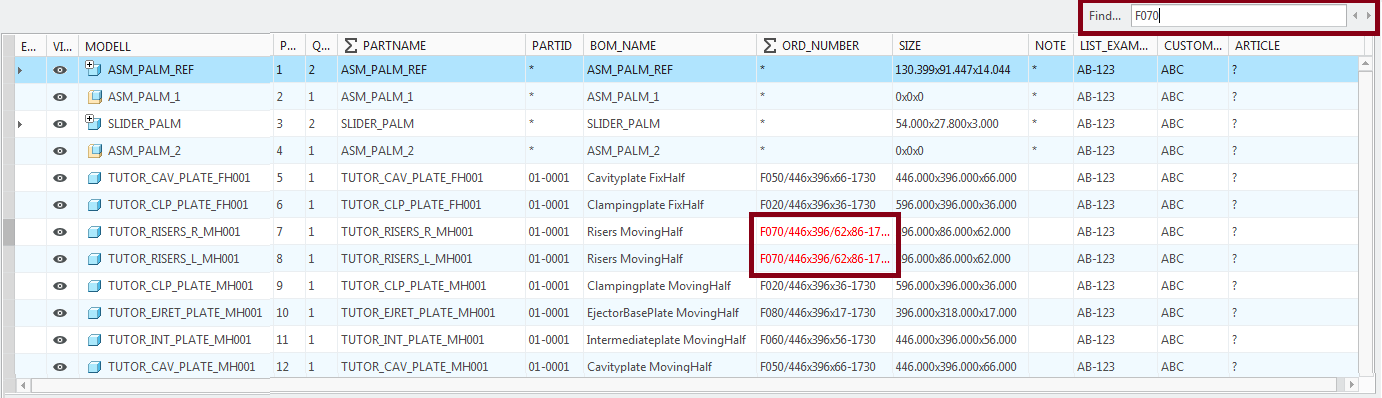
Task: Toggle visibility eye for ASM_PALM_REF row
Action: (61, 70)
